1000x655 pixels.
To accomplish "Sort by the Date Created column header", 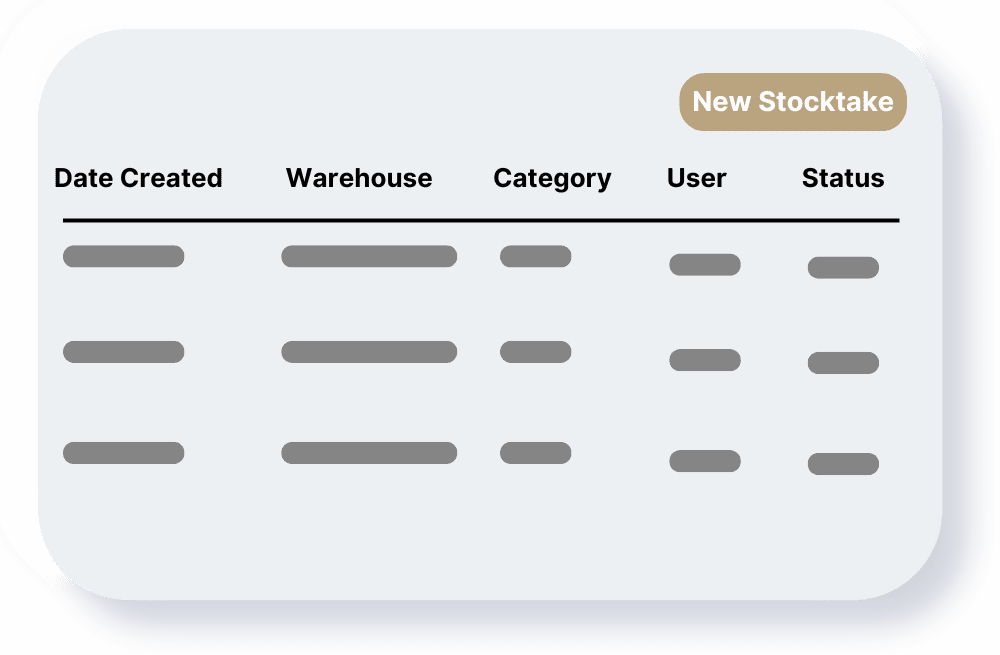I will click(138, 179).
